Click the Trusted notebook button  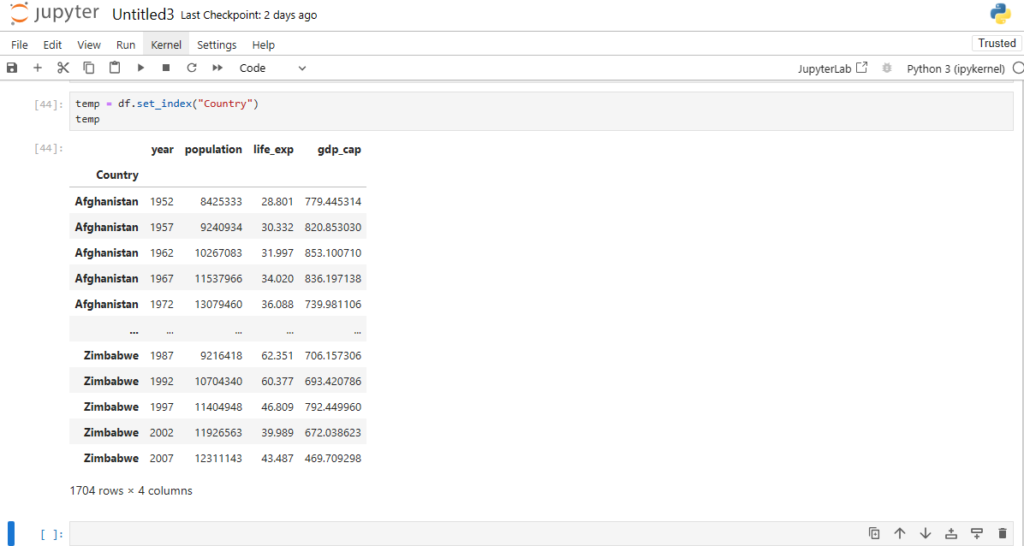[996, 44]
